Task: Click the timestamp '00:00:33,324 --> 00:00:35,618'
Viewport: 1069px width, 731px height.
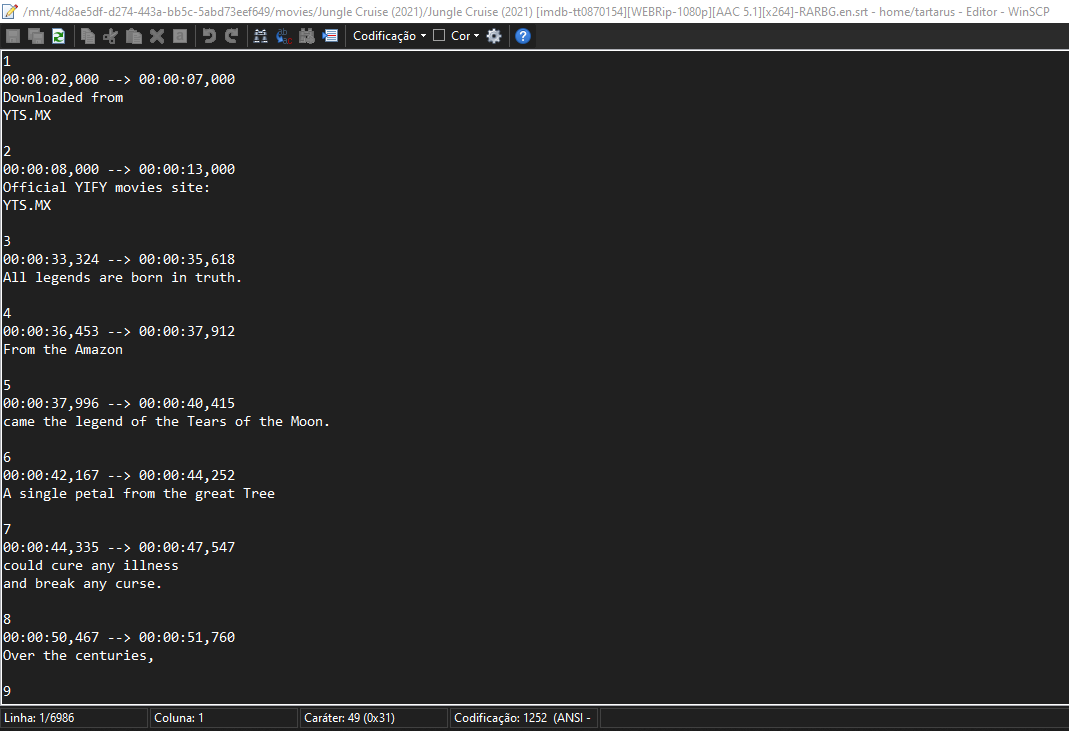Action: (119, 259)
